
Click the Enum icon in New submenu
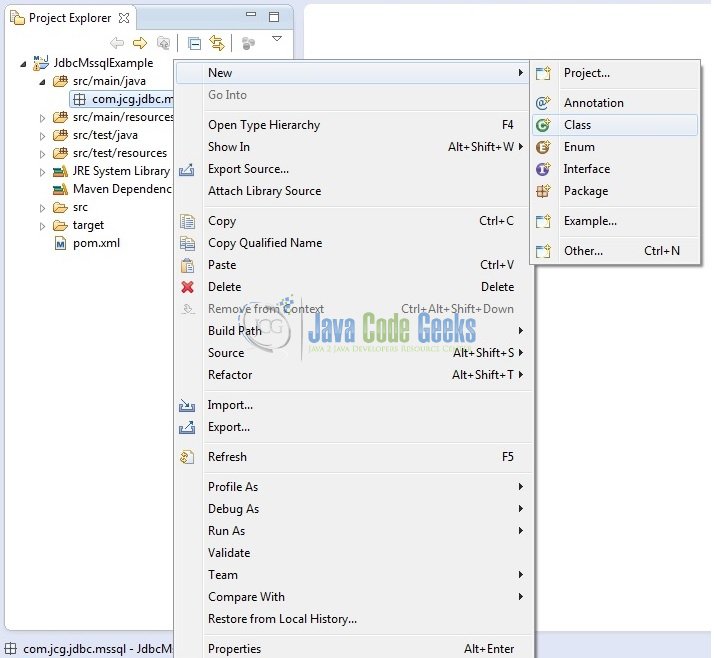coord(543,147)
